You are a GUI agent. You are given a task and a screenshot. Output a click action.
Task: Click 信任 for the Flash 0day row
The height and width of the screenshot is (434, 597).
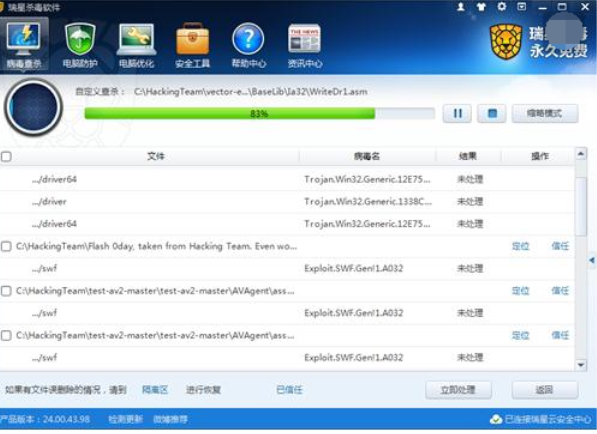560,246
